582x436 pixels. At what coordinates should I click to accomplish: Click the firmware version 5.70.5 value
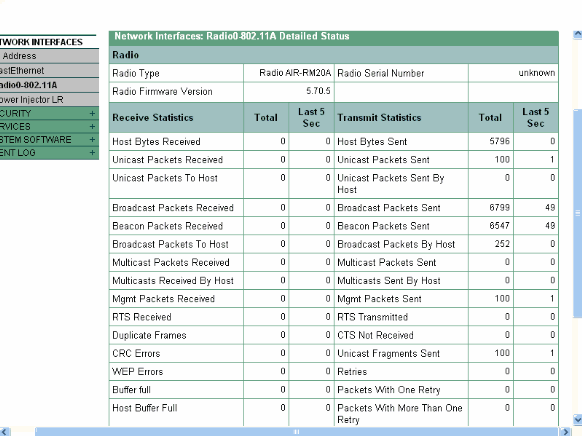point(318,91)
